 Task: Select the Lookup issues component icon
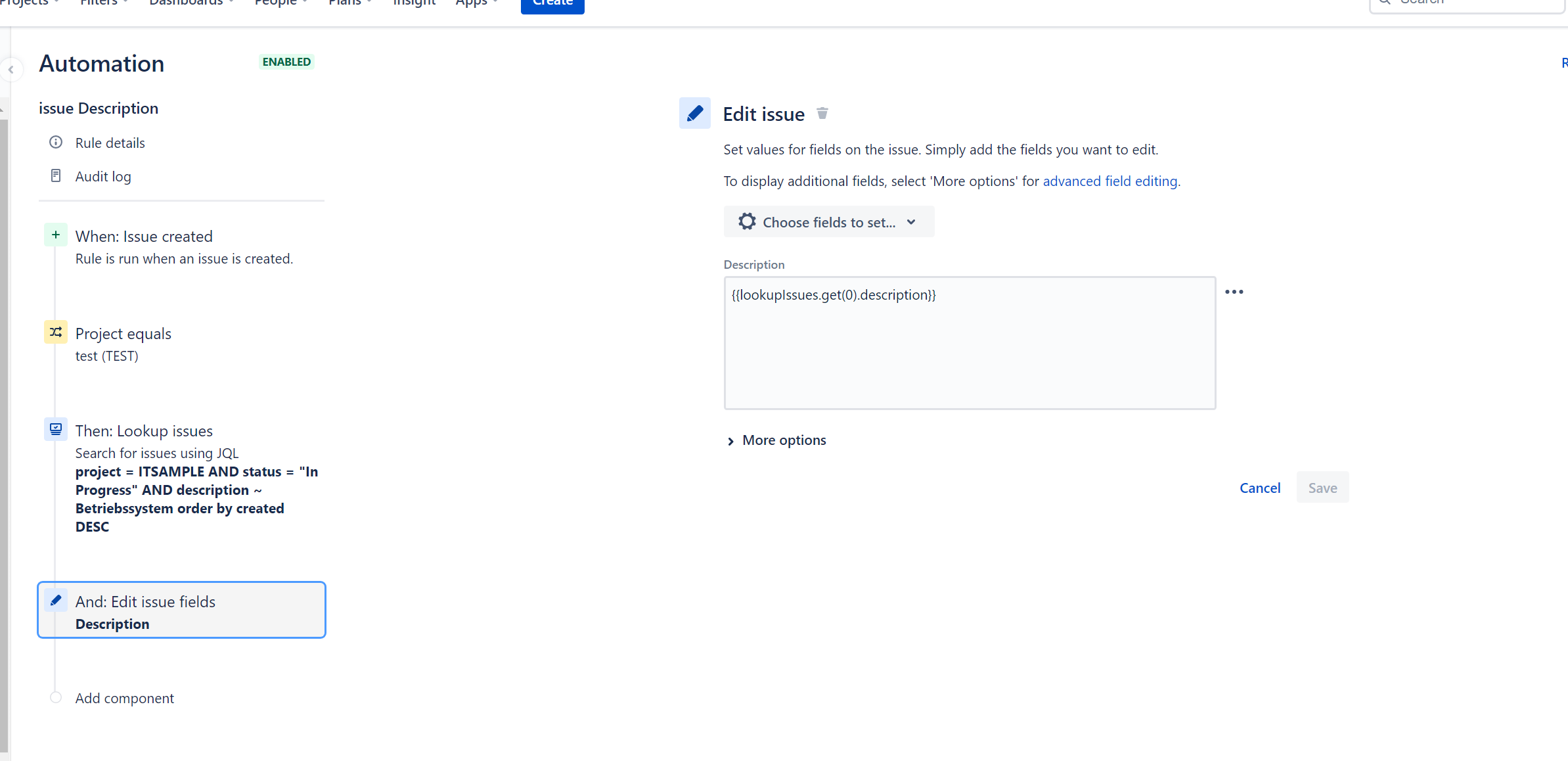click(55, 428)
